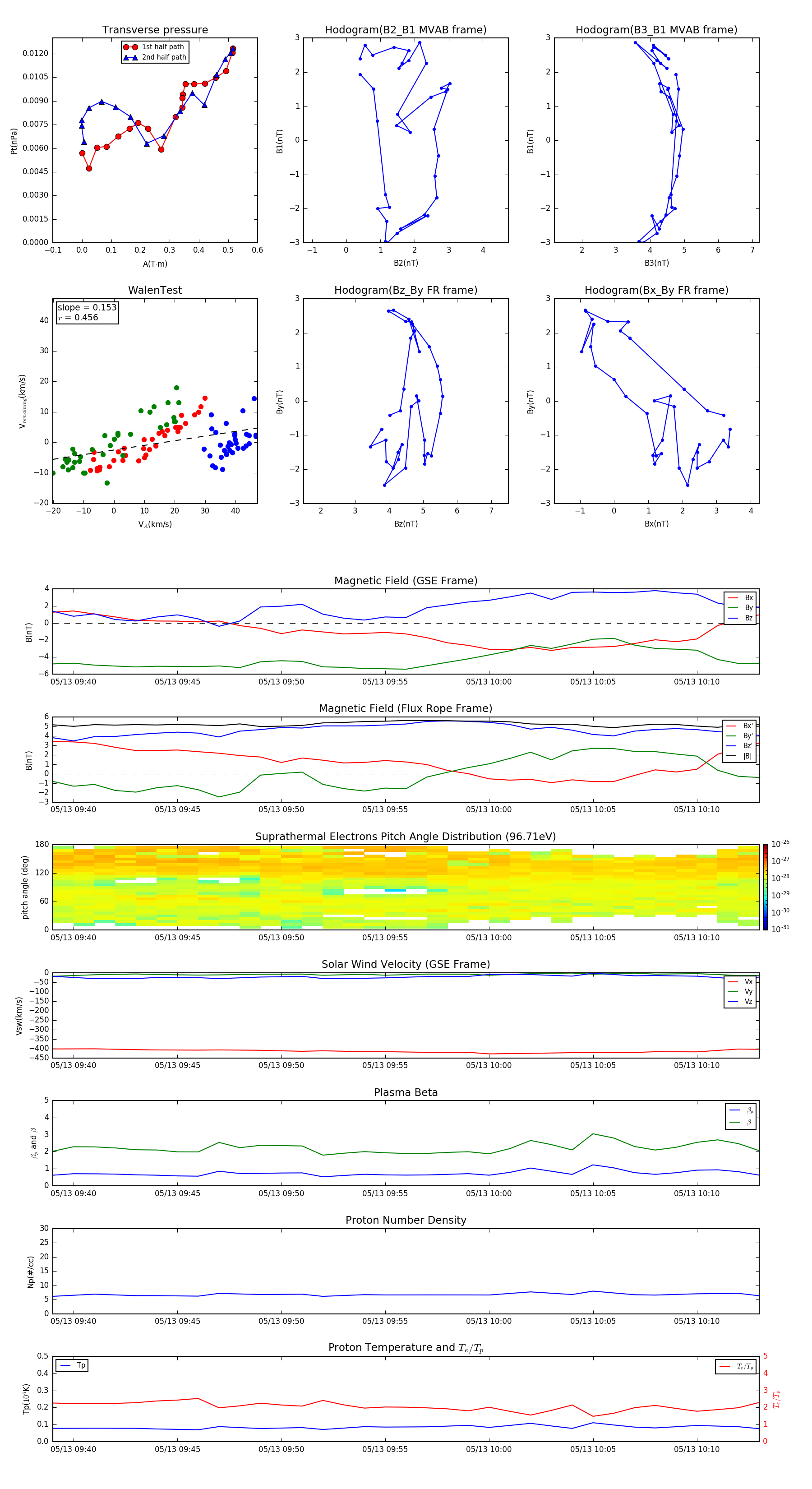Select 'Bz' entry in GSE magnetic field legend
Image resolution: width=812 pixels, height=1489 pixels.
[740, 618]
